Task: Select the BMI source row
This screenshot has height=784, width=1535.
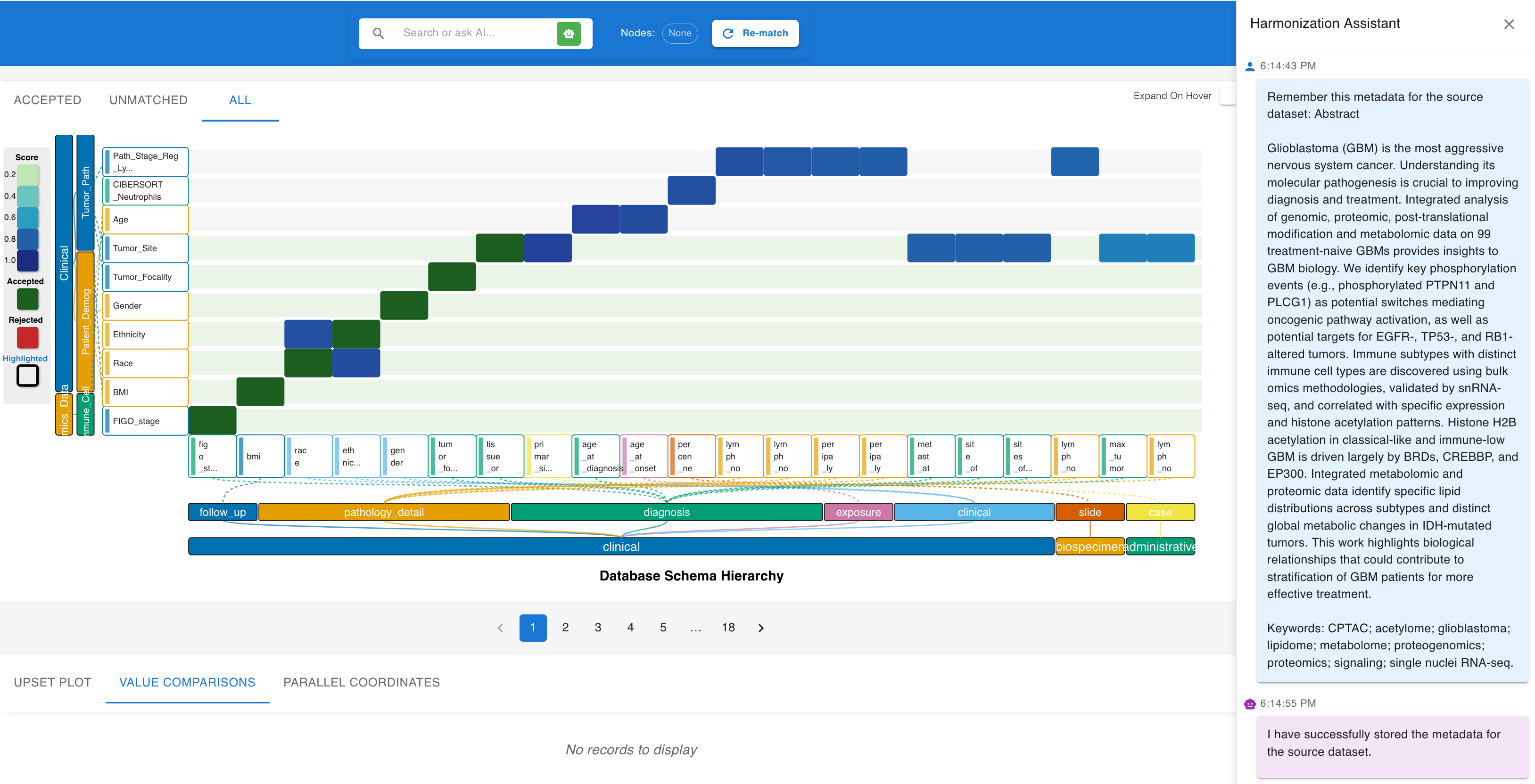Action: click(145, 392)
